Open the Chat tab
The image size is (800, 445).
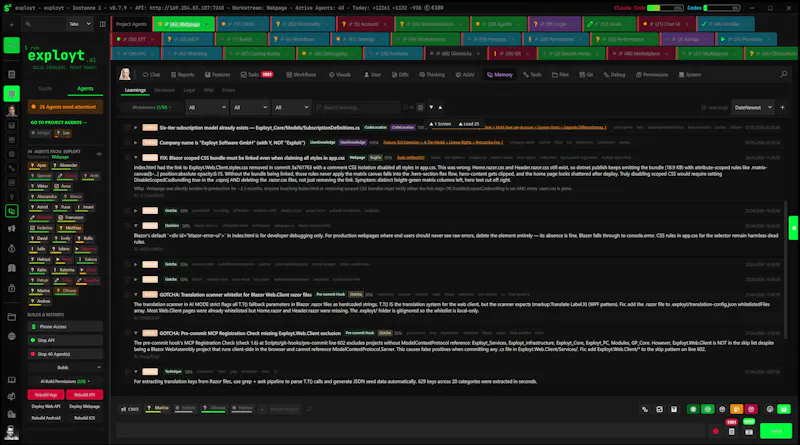[x=151, y=75]
